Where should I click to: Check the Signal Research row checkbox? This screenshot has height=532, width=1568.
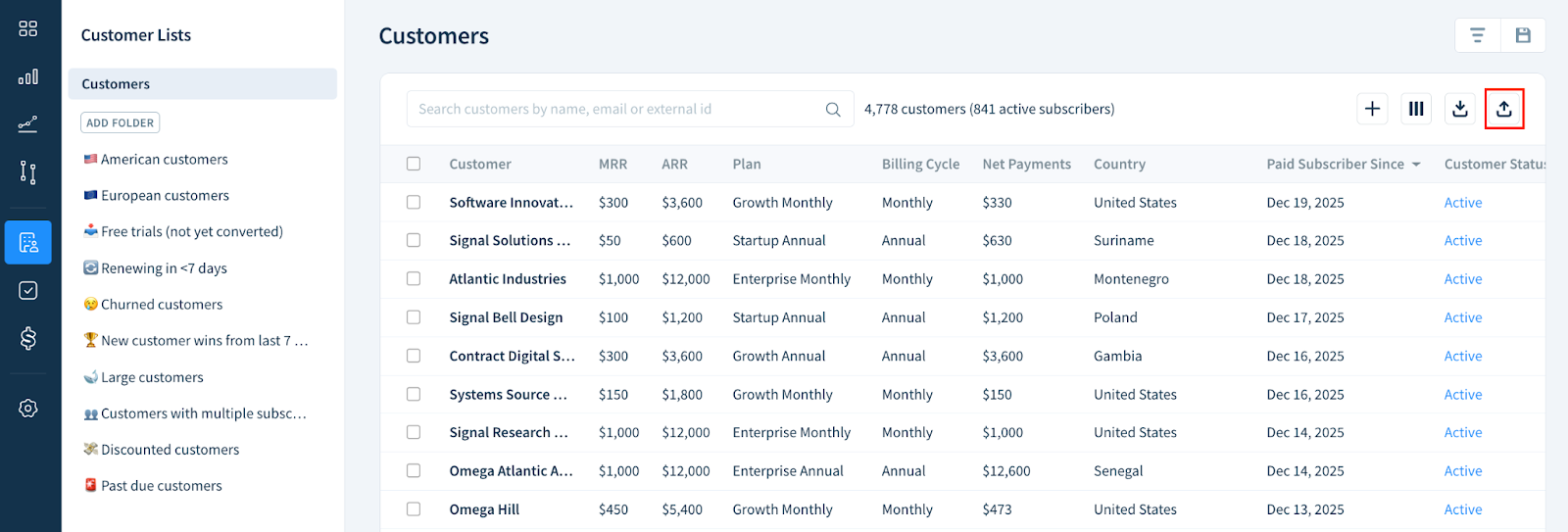tap(414, 432)
